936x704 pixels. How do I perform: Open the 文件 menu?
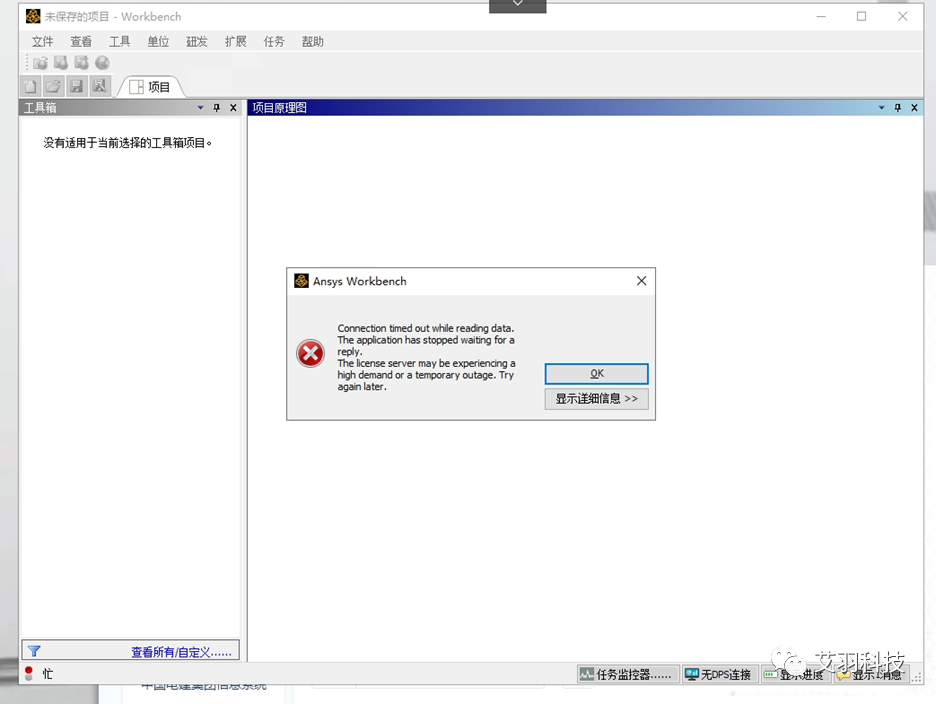[x=42, y=42]
